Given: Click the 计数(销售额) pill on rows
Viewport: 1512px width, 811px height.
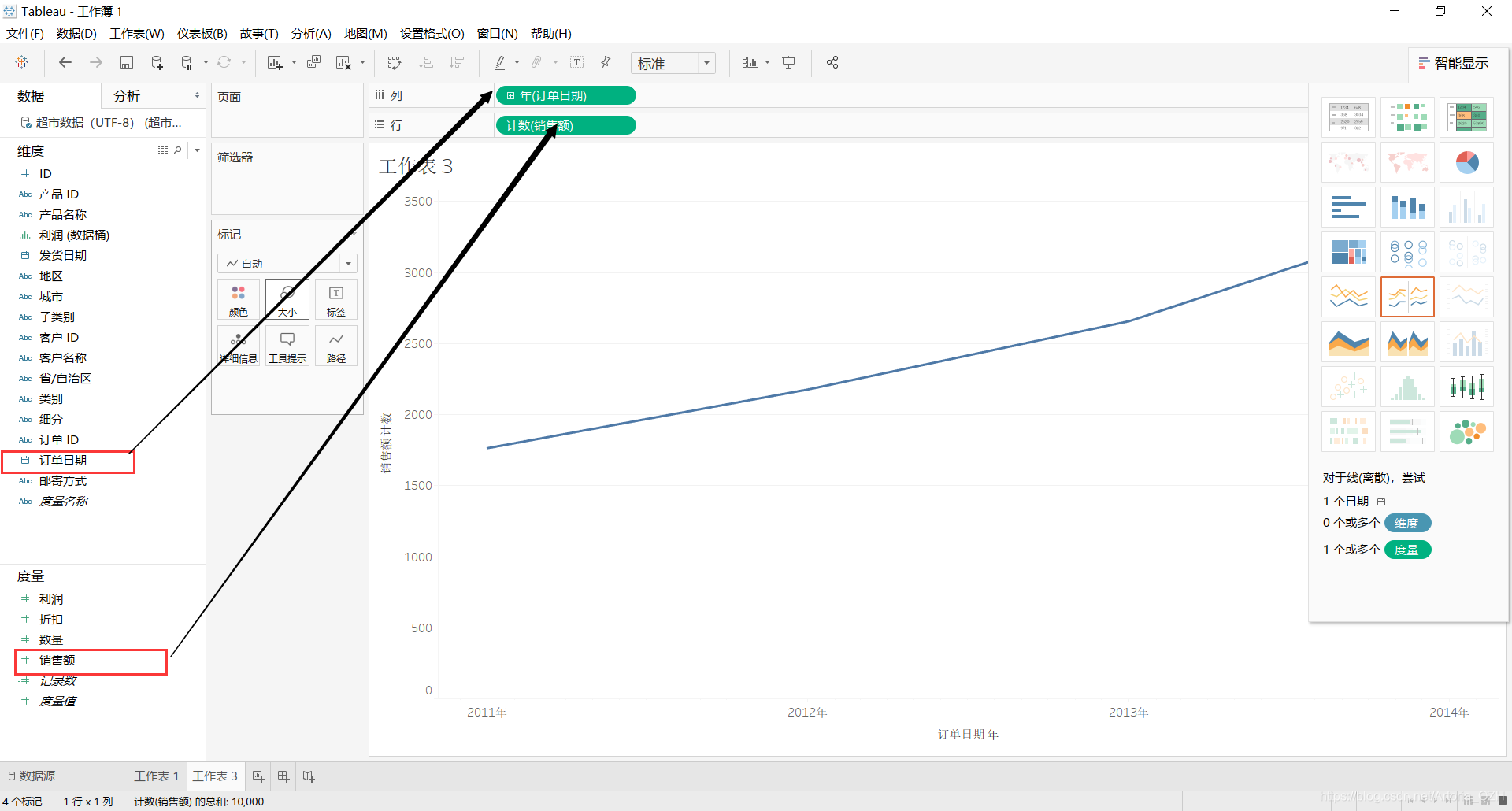Looking at the screenshot, I should tap(565, 126).
